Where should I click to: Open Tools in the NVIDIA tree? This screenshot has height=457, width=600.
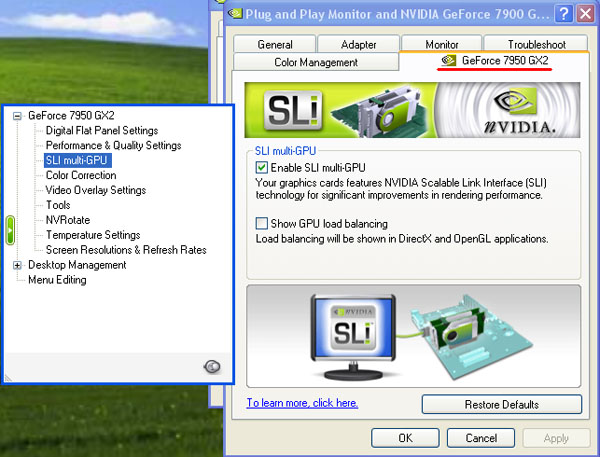58,205
